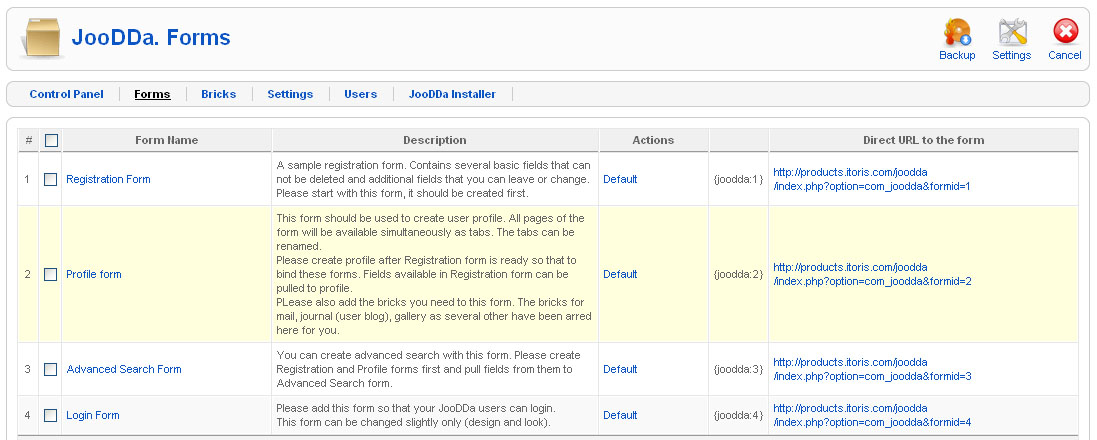
Task: Click the Backup toolbar icon
Action: (x=956, y=33)
